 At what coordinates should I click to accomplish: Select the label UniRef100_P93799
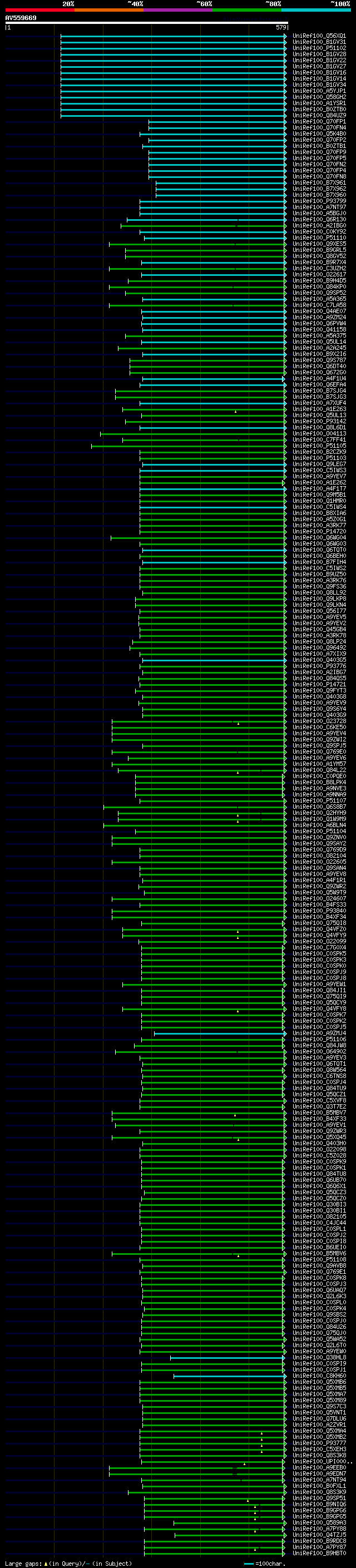click(x=319, y=201)
